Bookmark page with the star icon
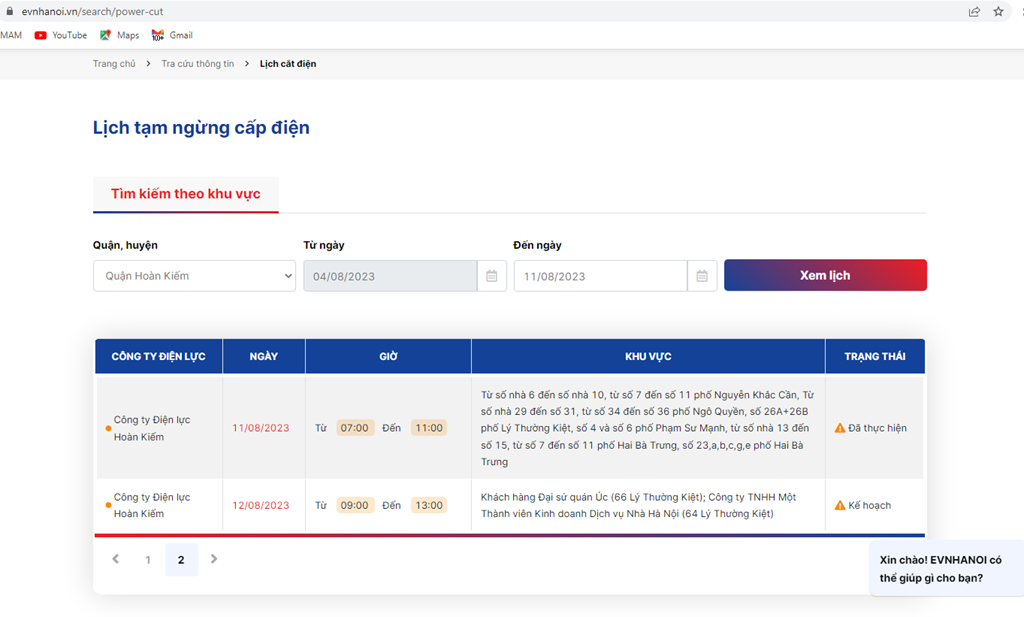The height and width of the screenshot is (617, 1024). coord(999,11)
